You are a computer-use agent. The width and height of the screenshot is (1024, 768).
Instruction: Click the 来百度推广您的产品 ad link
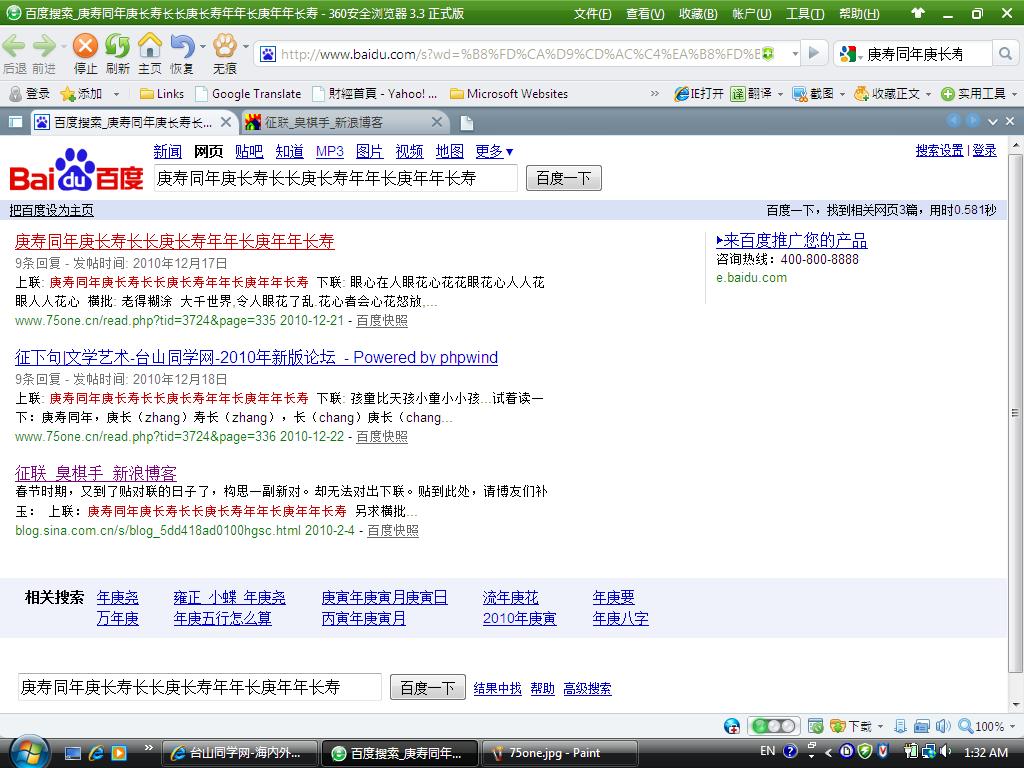pyautogui.click(x=792, y=241)
